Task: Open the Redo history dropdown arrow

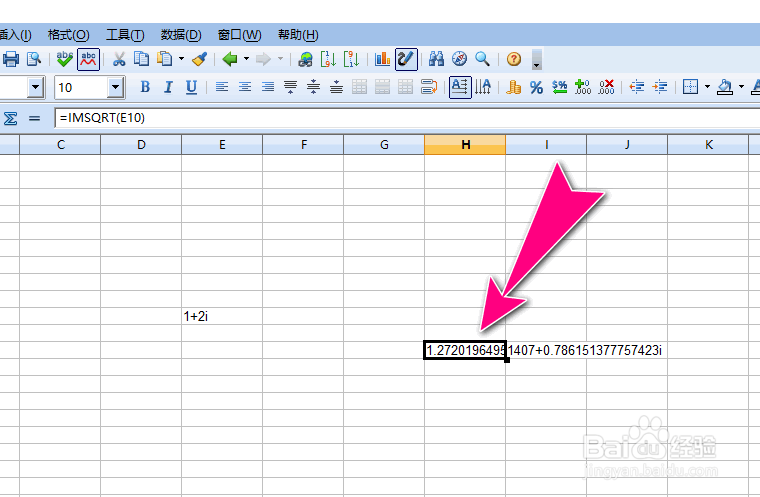Action: [280, 59]
